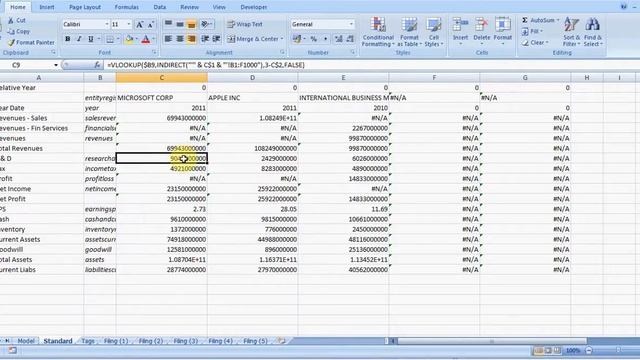This screenshot has width=640, height=360.
Task: Click Decrease Decimal icon
Action: click(x=350, y=39)
